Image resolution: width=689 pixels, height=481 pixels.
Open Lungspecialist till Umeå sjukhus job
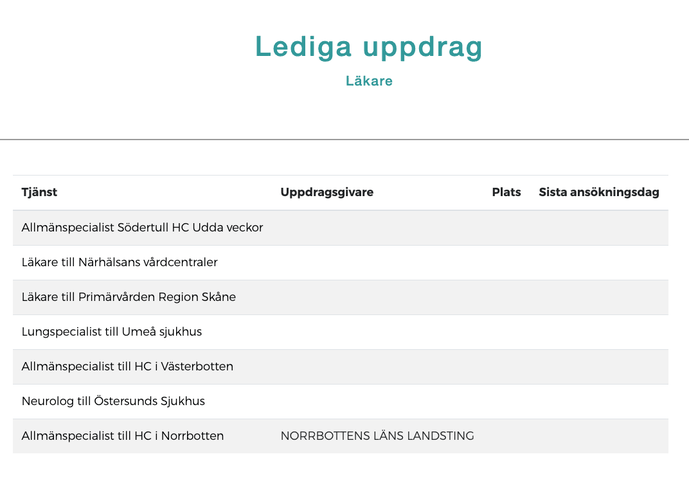click(x=111, y=331)
